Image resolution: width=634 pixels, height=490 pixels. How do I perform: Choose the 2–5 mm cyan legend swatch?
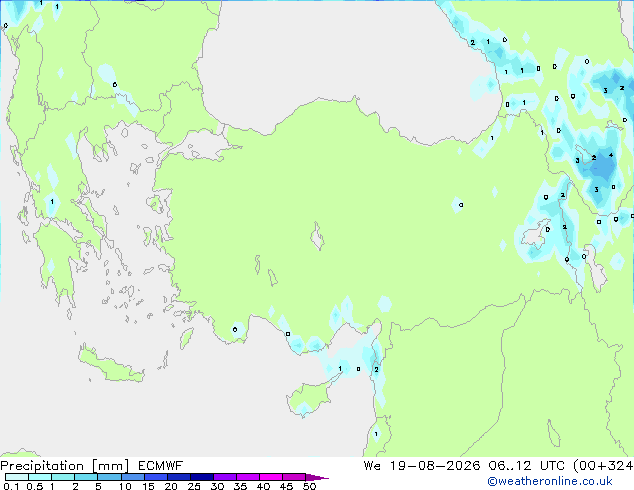tap(86, 477)
